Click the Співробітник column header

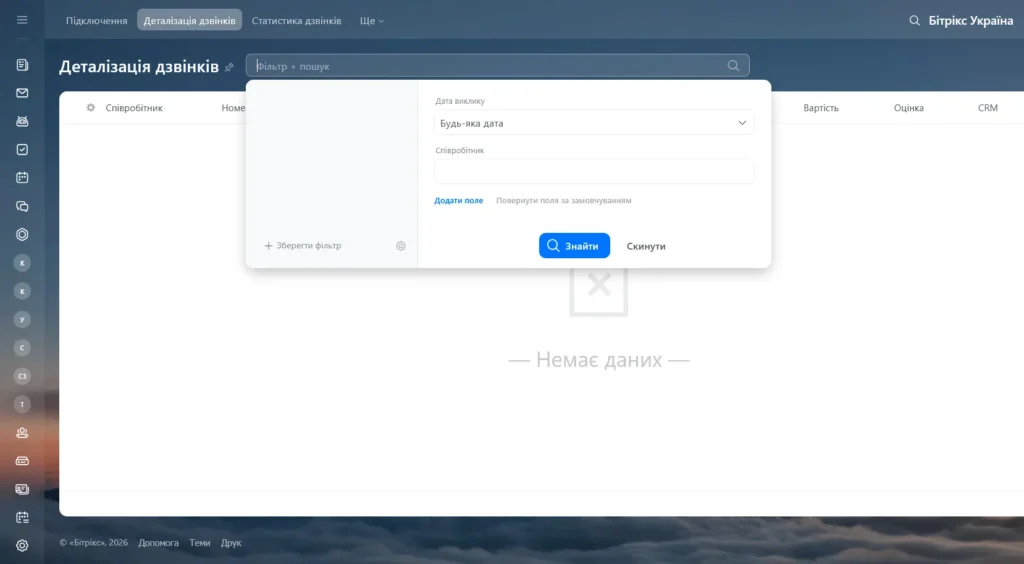[x=134, y=108]
